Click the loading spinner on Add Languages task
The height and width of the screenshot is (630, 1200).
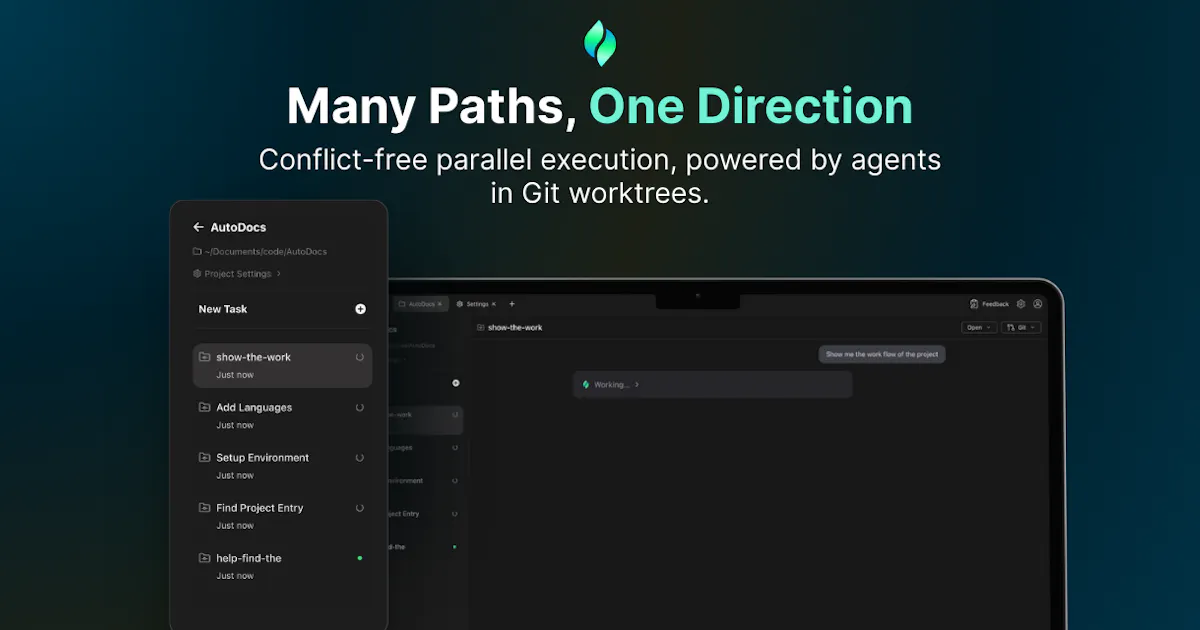tap(360, 407)
